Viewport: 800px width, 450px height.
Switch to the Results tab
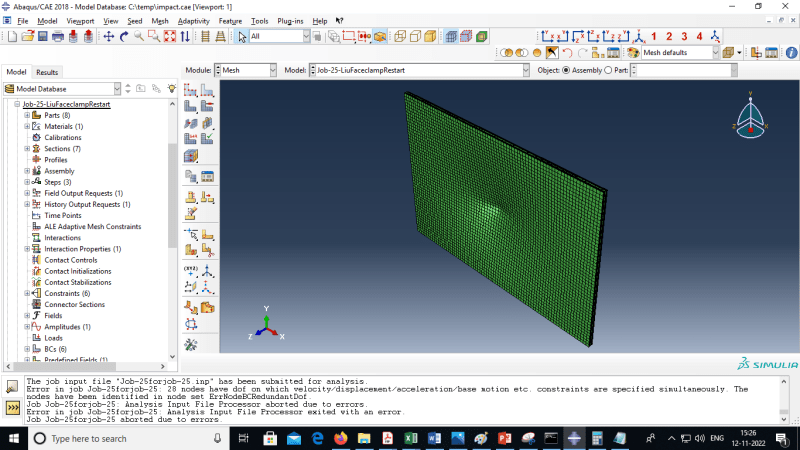[x=47, y=72]
